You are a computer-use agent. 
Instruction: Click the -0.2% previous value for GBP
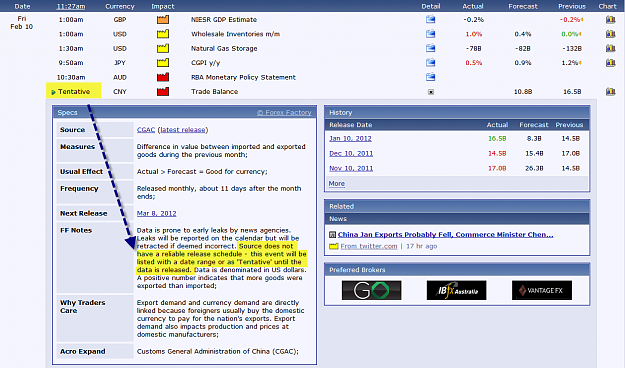coord(569,20)
